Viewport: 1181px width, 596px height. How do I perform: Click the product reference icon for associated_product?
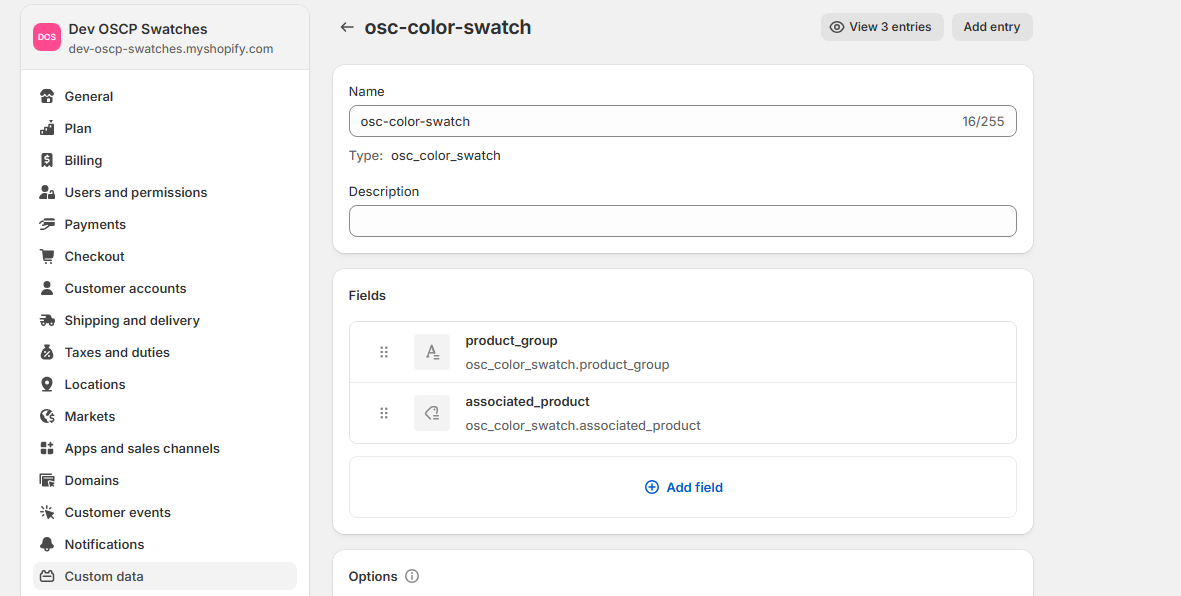tap(432, 413)
